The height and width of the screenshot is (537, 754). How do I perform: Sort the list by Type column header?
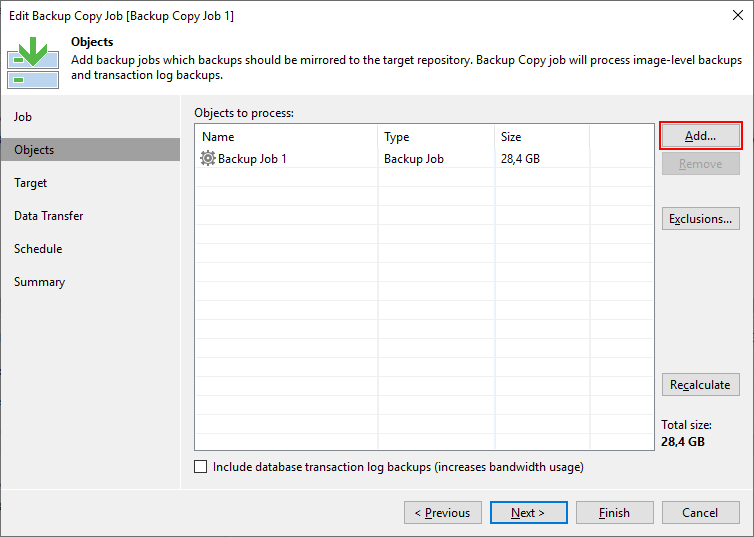(x=436, y=137)
